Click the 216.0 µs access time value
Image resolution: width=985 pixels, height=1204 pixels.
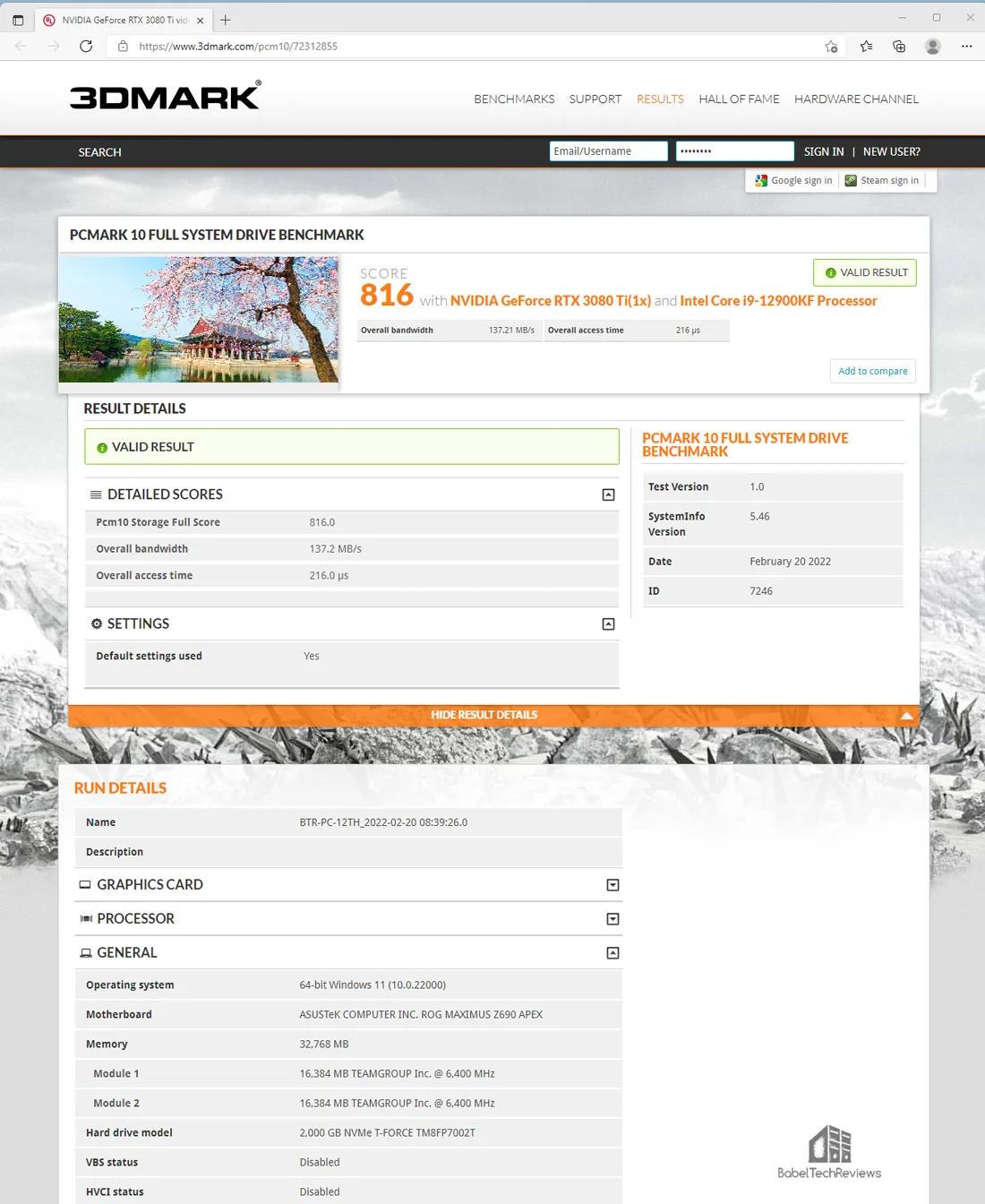coord(329,576)
